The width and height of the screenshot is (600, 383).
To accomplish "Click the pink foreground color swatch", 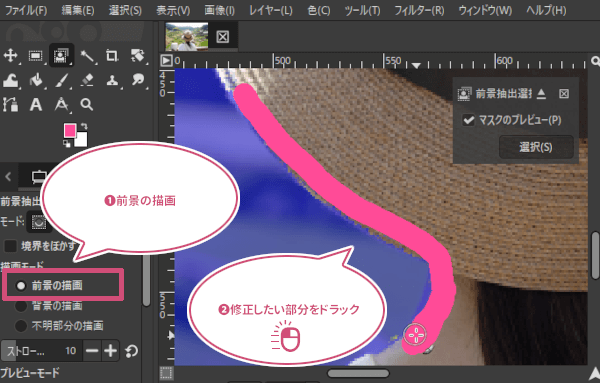I will (x=70, y=130).
